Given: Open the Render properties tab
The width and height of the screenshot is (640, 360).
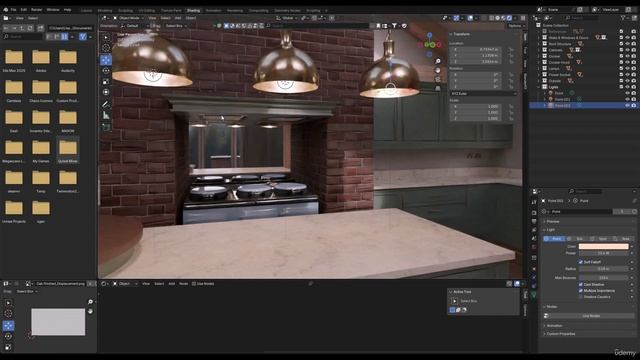Looking at the screenshot, I should 534,213.
